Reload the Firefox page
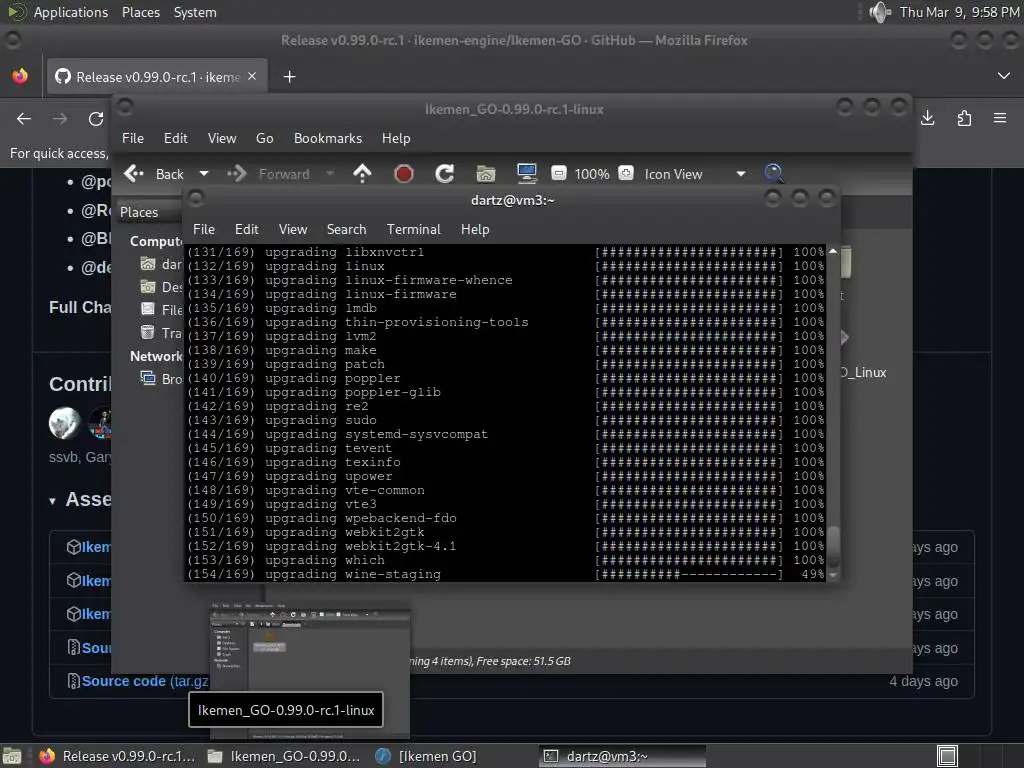Viewport: 1024px width, 768px height. point(96,118)
